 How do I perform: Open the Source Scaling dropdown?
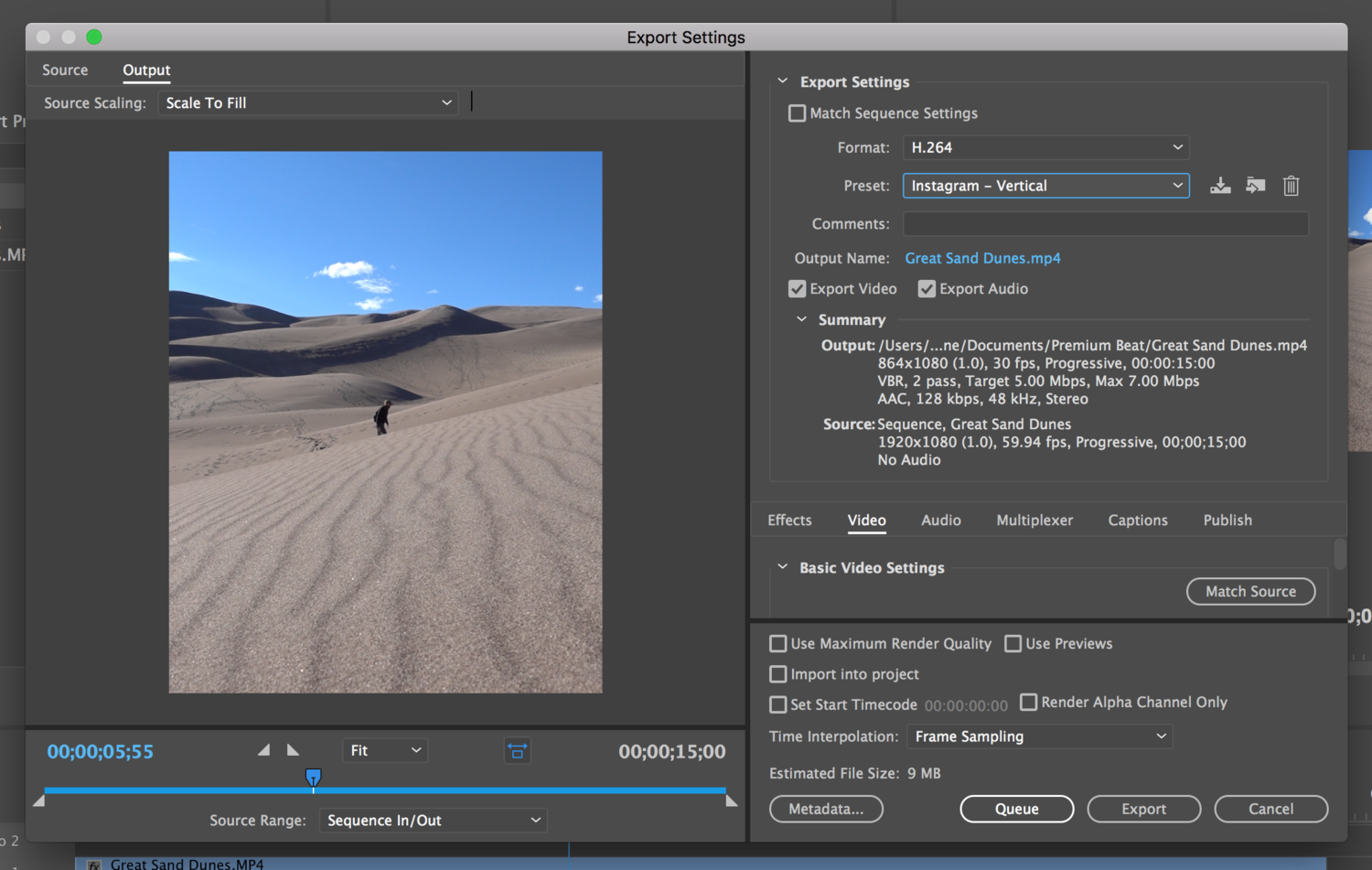[307, 103]
